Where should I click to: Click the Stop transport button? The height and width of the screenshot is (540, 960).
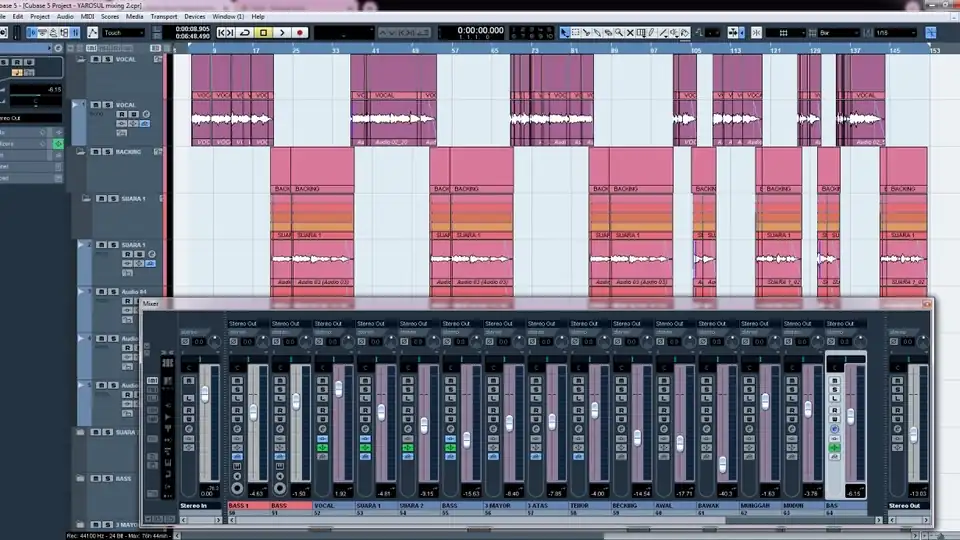point(263,32)
